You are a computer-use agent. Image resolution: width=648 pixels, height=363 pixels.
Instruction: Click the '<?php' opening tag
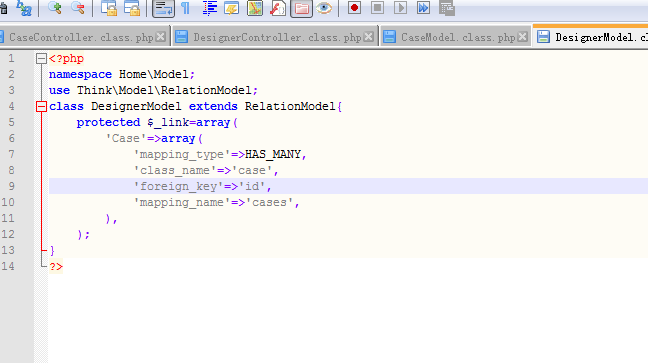click(x=66, y=58)
